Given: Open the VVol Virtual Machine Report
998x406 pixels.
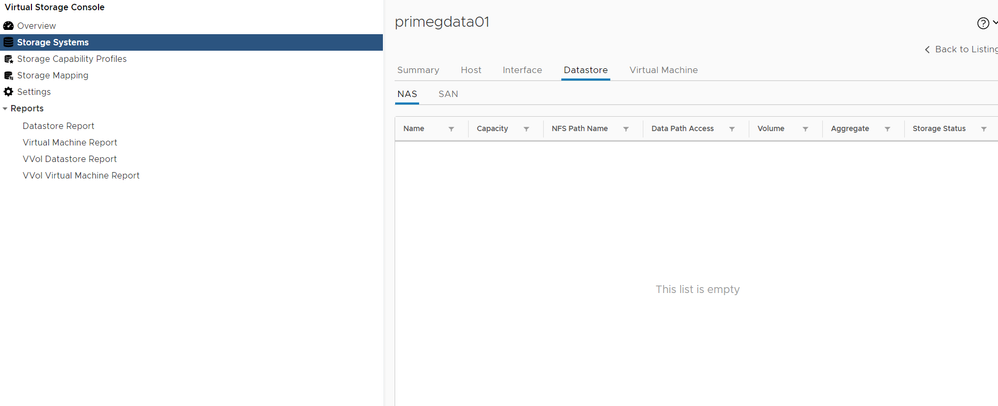Looking at the screenshot, I should (x=81, y=176).
